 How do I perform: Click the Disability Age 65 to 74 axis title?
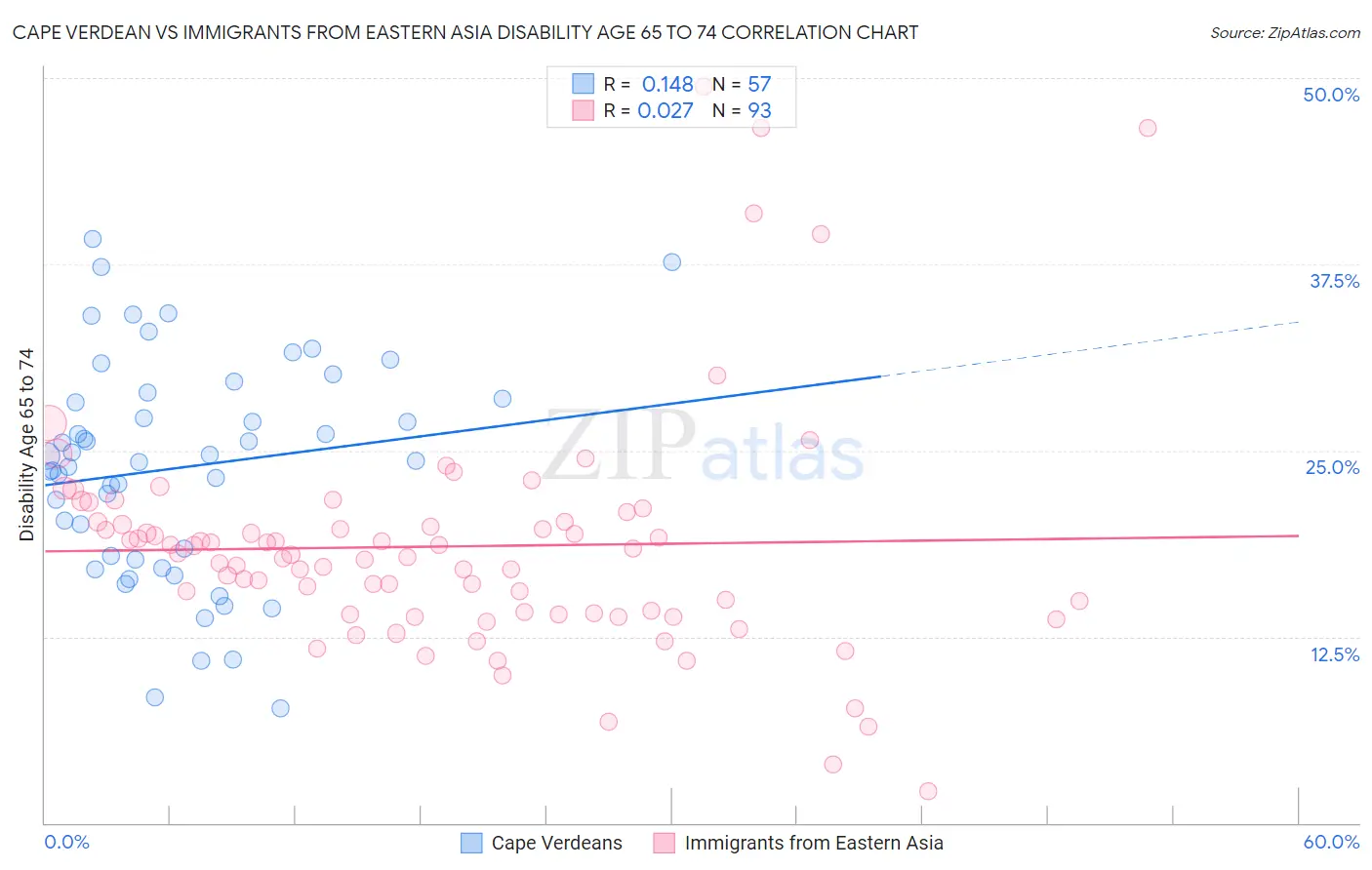(26, 445)
